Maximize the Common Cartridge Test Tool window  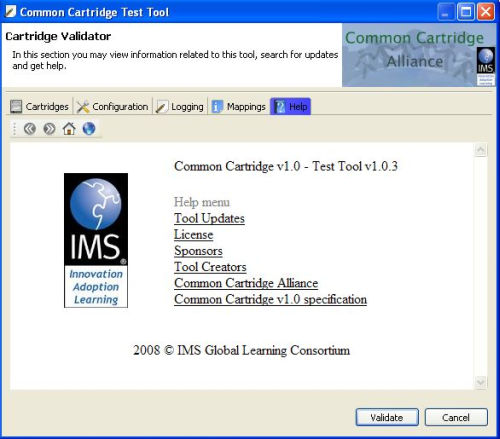pos(466,12)
